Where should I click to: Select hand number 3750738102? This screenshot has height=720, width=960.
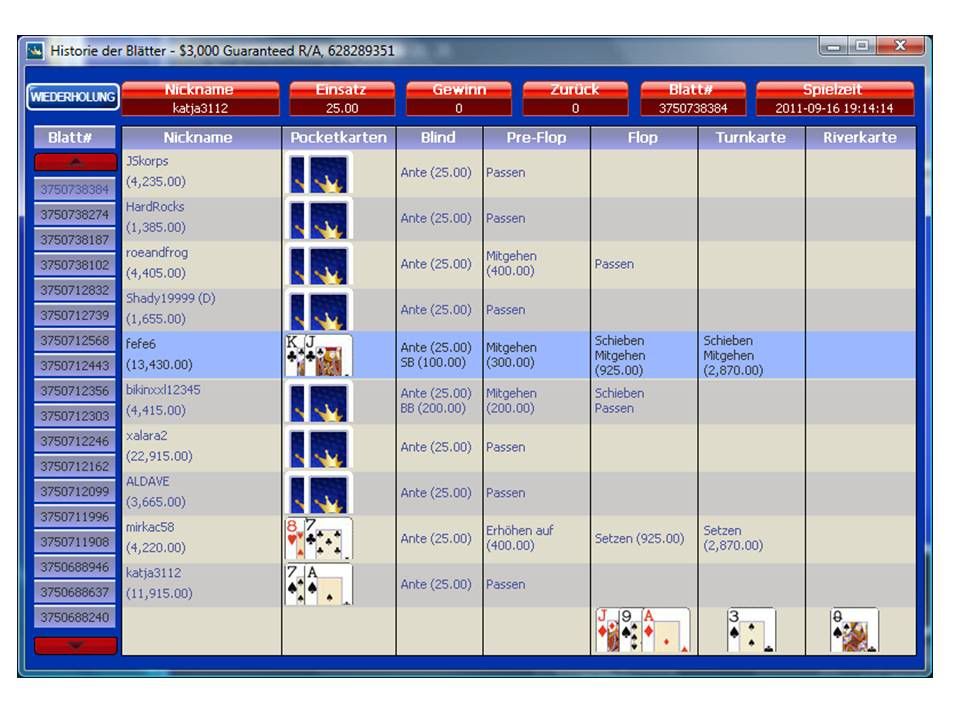tap(75, 264)
